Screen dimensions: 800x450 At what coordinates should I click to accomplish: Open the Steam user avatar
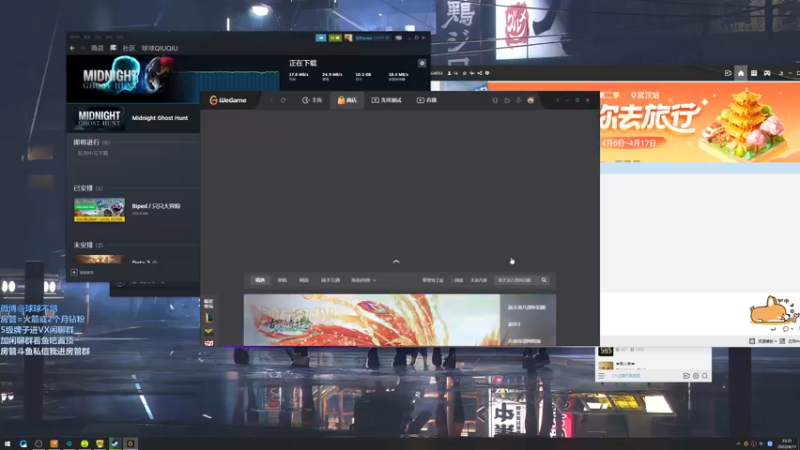(x=348, y=38)
